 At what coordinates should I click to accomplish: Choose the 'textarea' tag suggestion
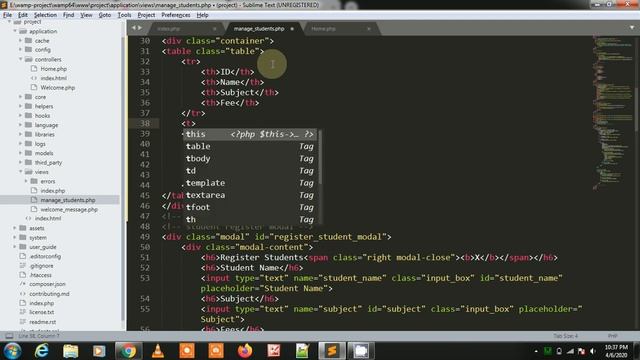tap(250, 196)
